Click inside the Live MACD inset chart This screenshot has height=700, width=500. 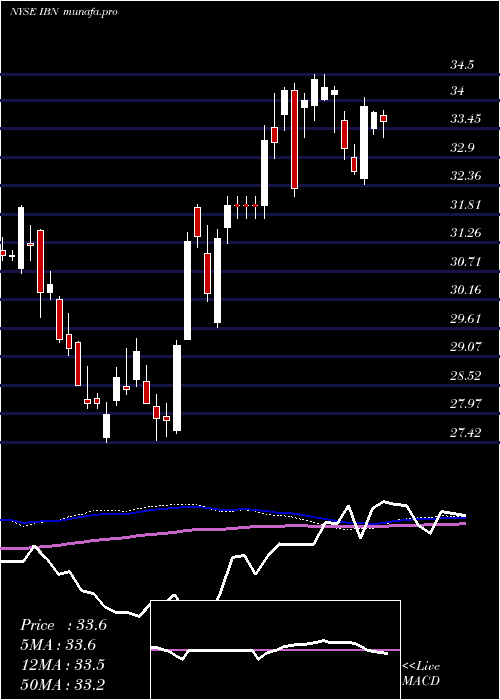(275, 650)
